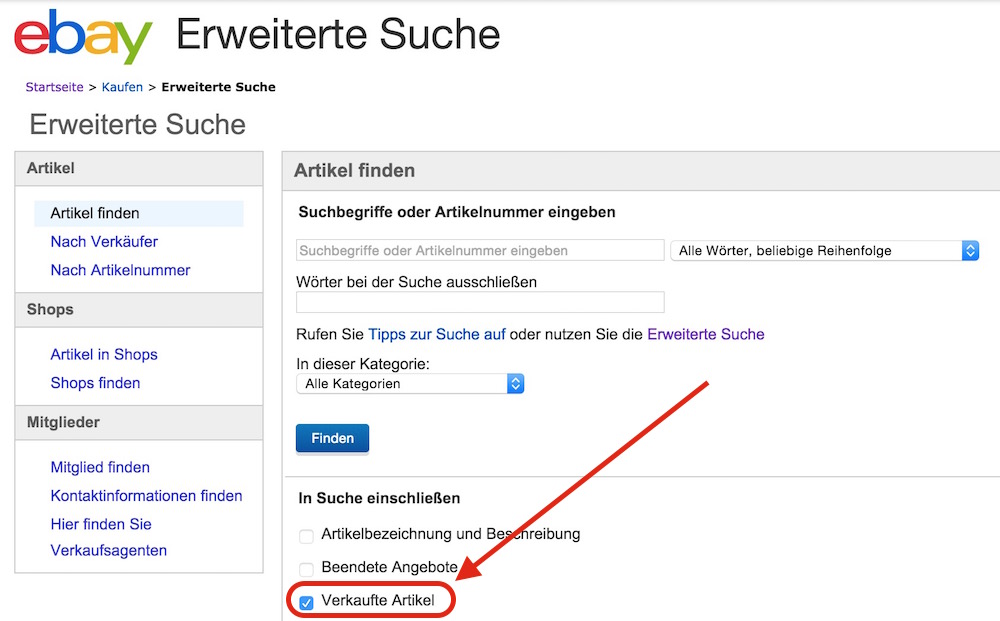
Task: Click the bold Erweiterte Suche breadcrumb text
Action: click(218, 87)
